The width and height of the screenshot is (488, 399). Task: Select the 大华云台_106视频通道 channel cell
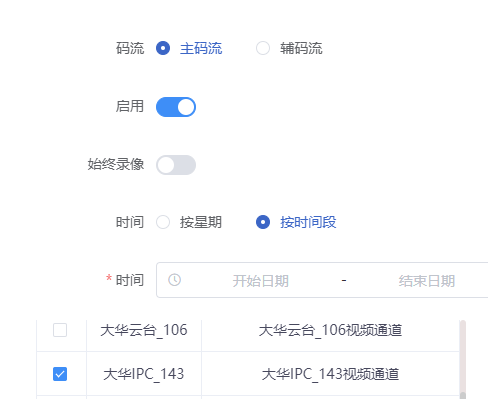[x=330, y=330]
